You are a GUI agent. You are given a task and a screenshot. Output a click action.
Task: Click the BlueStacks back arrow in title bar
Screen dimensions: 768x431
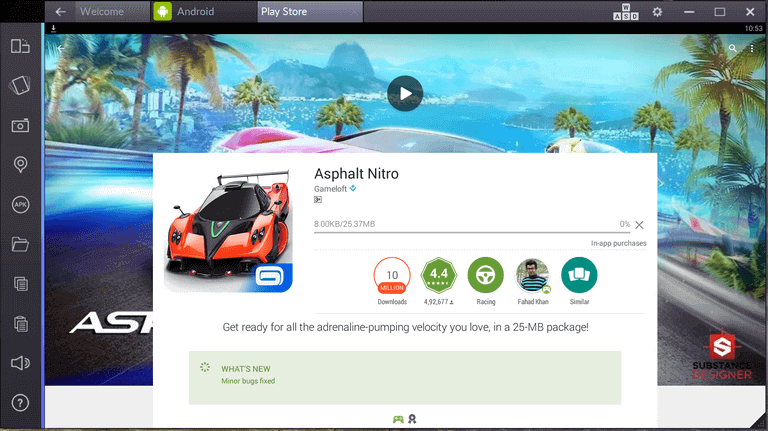click(x=60, y=12)
